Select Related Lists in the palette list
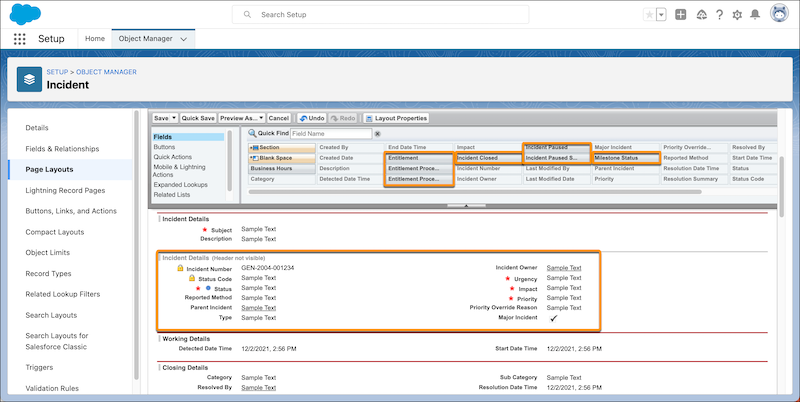Viewport: 800px width, 402px height. [x=171, y=195]
